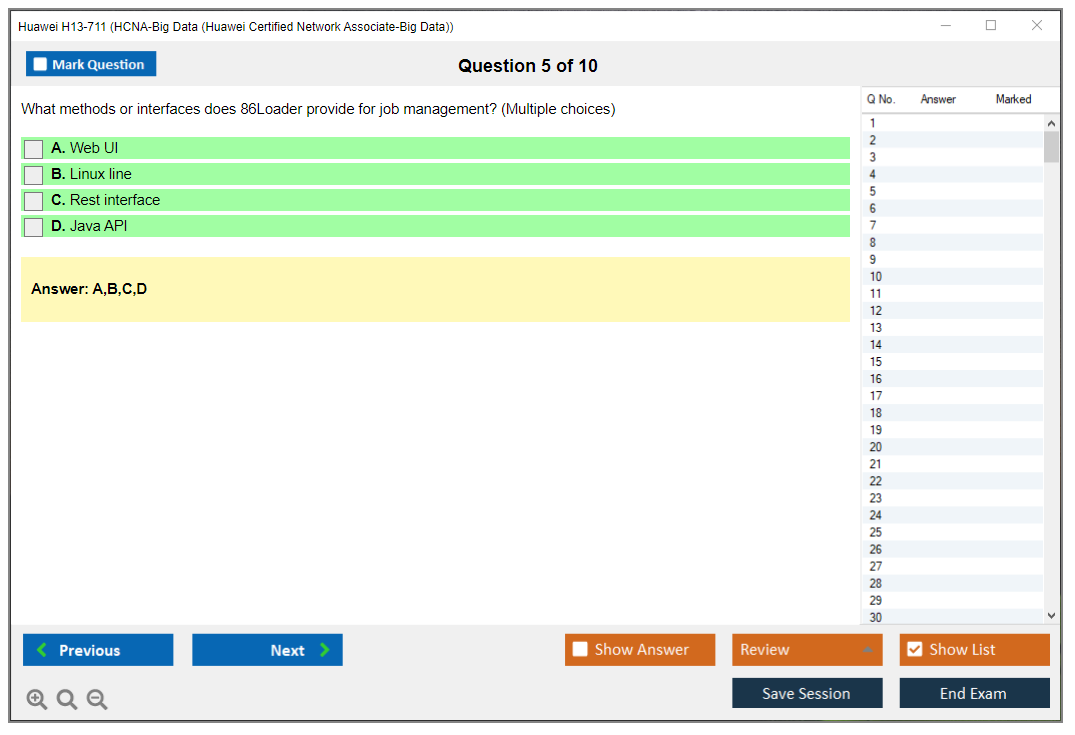Viewport: 1075px width, 735px height.
Task: Click the reset zoom magnifier icon
Action: click(x=67, y=700)
